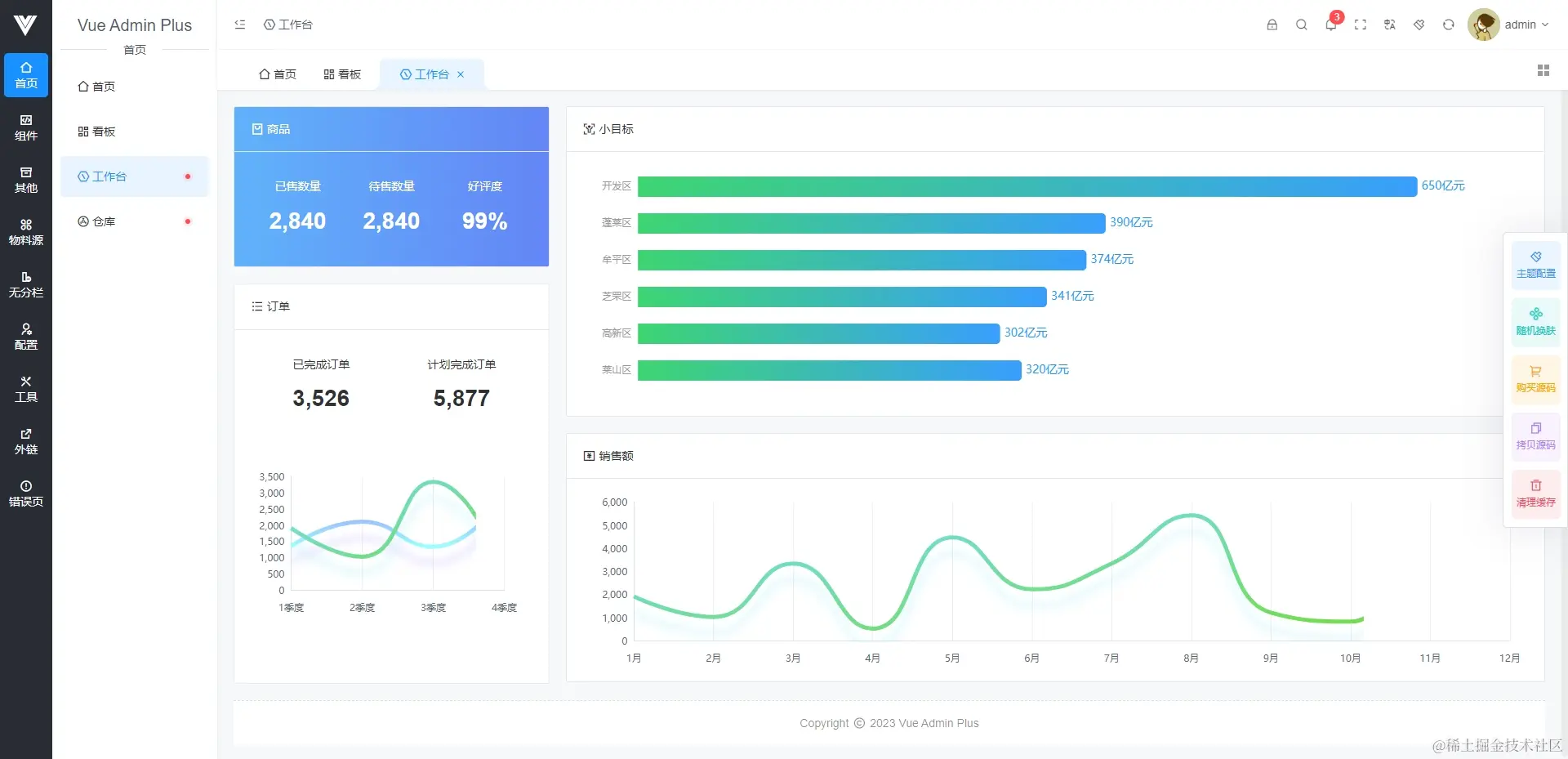This screenshot has width=1568, height=759.
Task: Click the 销售额 card heading
Action: coord(608,456)
